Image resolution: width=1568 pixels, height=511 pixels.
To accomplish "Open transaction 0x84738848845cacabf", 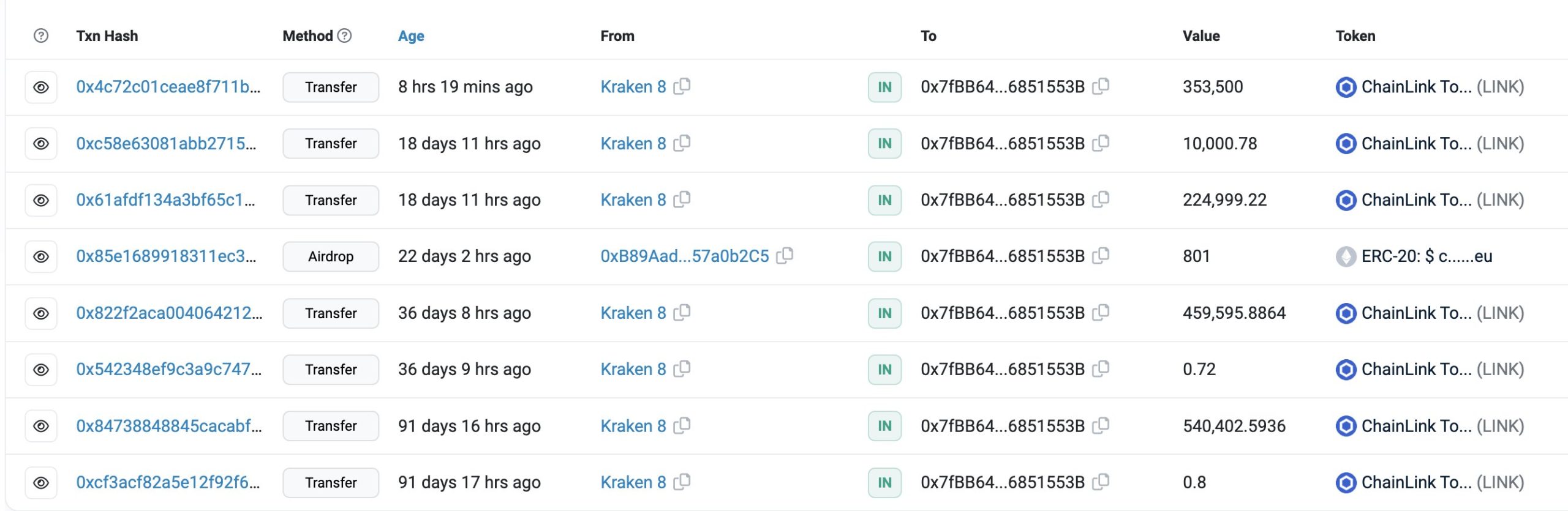I will 168,426.
